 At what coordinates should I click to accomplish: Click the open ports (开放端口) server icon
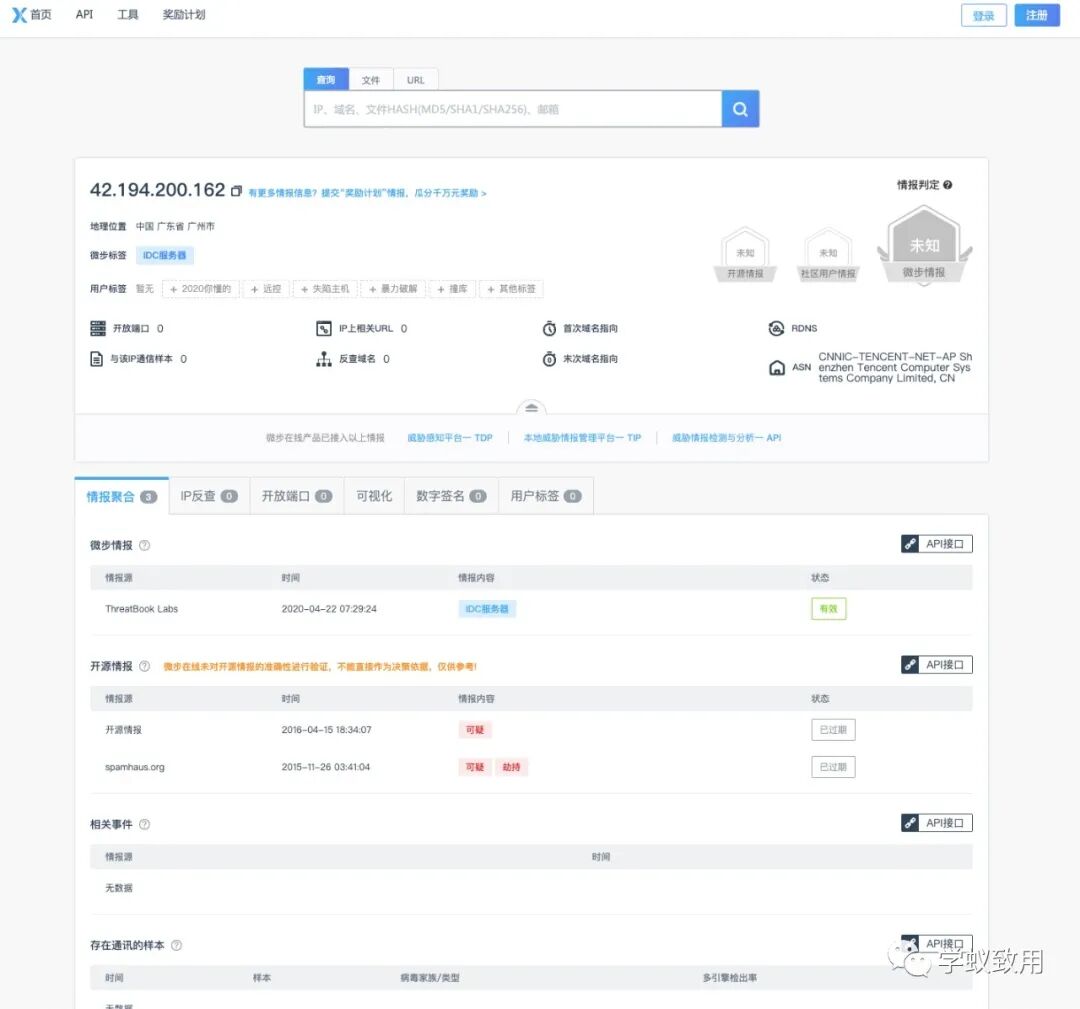pyautogui.click(x=98, y=328)
